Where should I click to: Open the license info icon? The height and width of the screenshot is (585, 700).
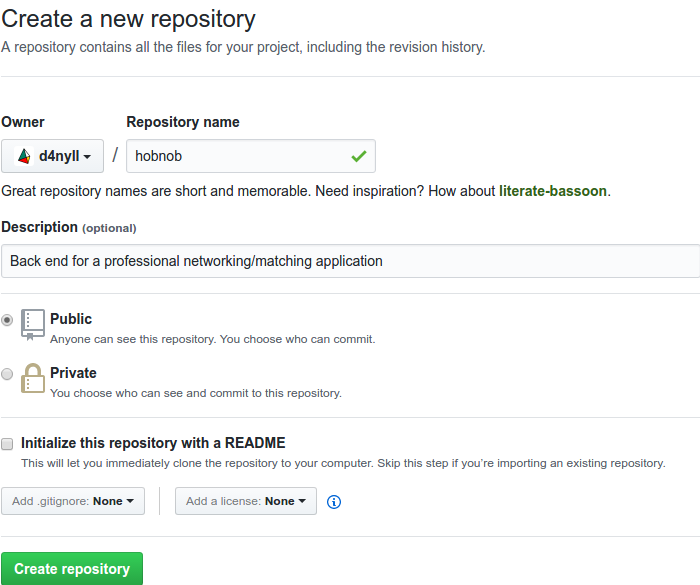coord(334,502)
